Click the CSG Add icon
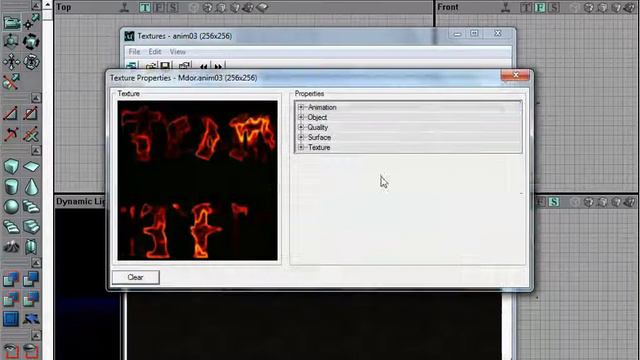Viewport: 640px width, 360px height. click(x=11, y=279)
